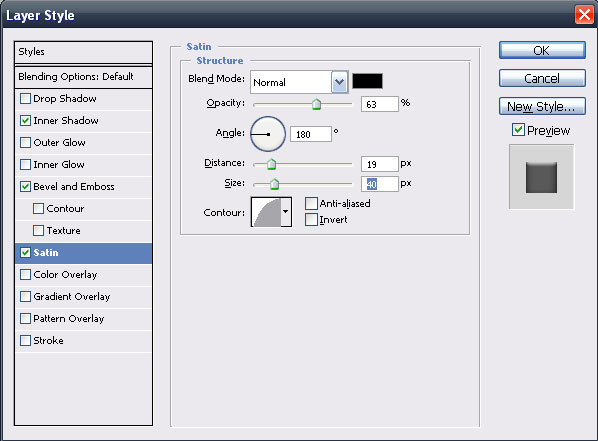The width and height of the screenshot is (598, 441).
Task: Confirm with the OK button
Action: [542, 50]
